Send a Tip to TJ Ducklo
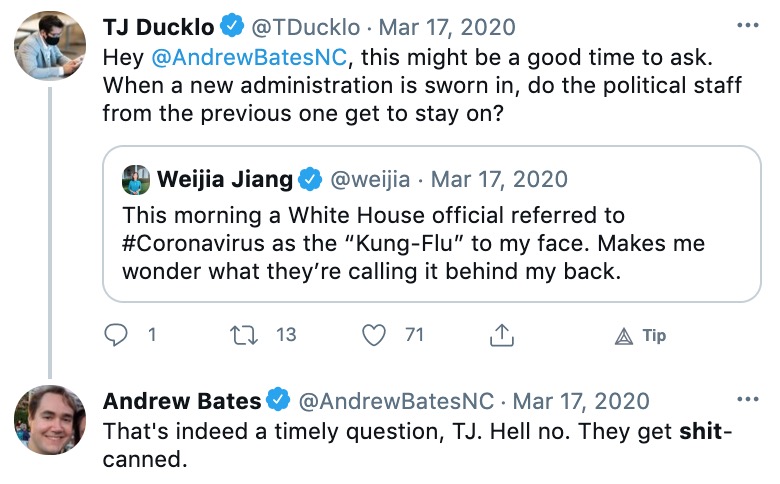 [x=641, y=336]
